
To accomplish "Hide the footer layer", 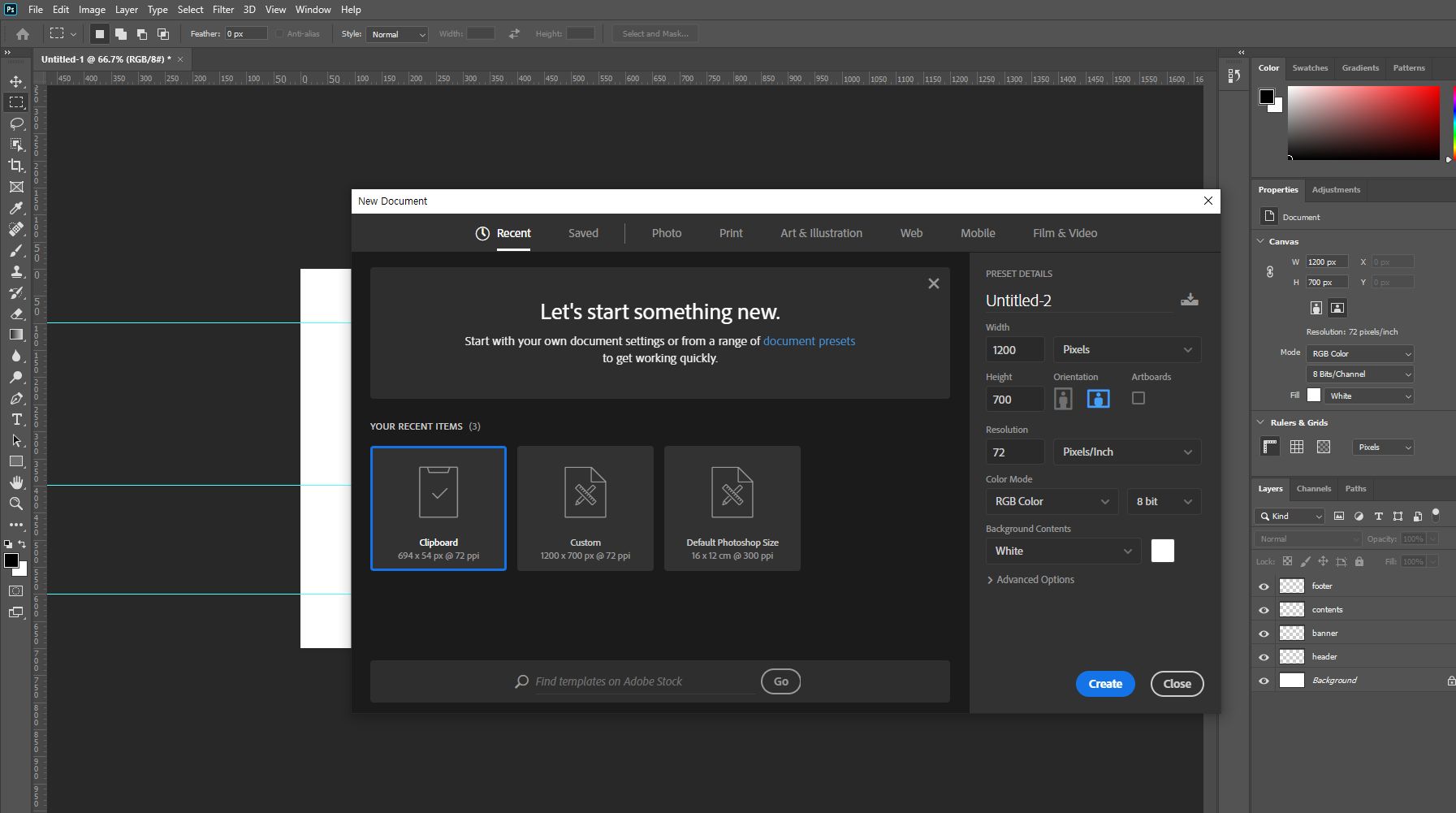I will coord(1264,586).
